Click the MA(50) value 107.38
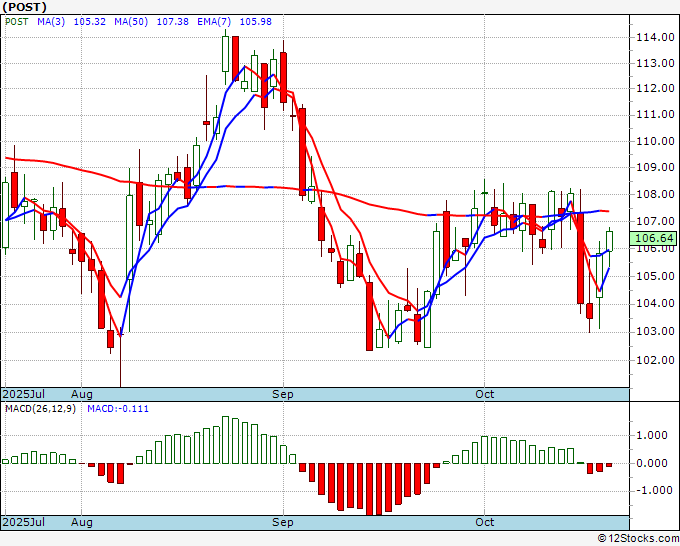Screen dimensions: 680x546 click(x=173, y=22)
